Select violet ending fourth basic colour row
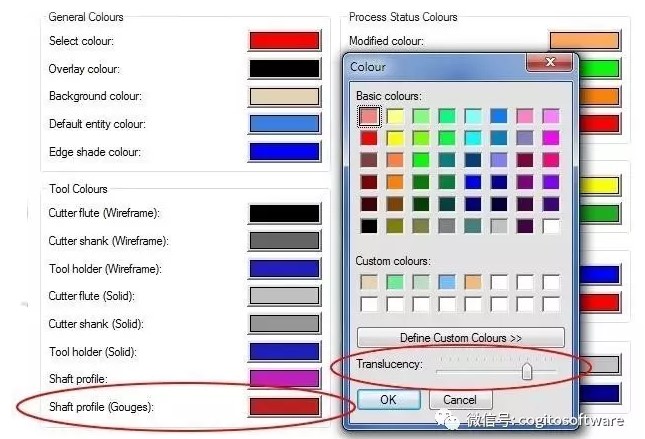Viewport: 645px width, 439px height. coord(551,182)
